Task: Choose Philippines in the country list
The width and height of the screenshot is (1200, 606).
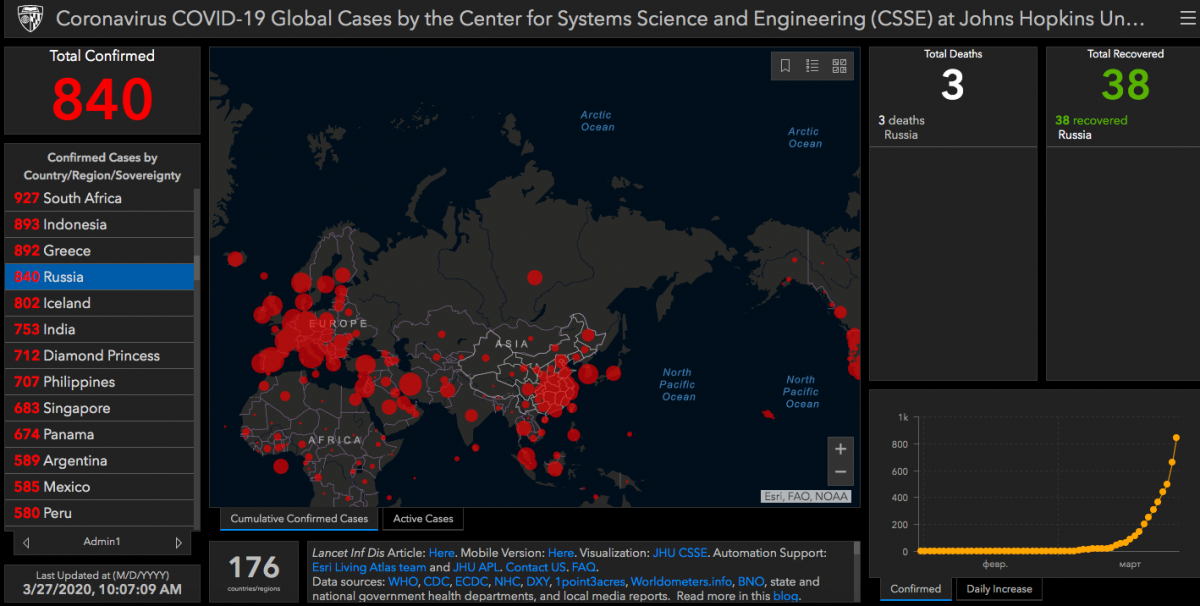Action: click(100, 382)
